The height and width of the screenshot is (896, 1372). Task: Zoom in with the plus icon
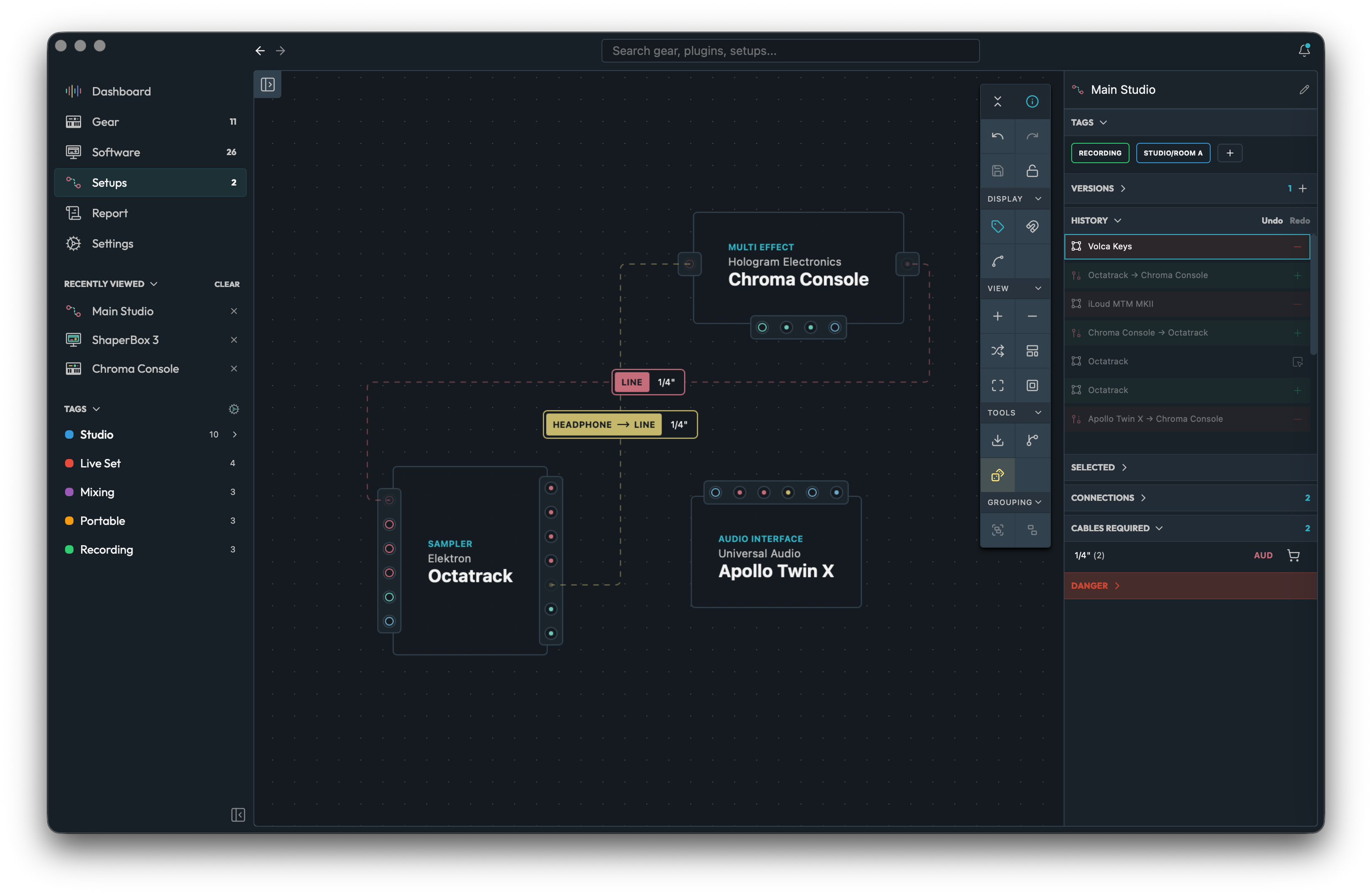(997, 316)
